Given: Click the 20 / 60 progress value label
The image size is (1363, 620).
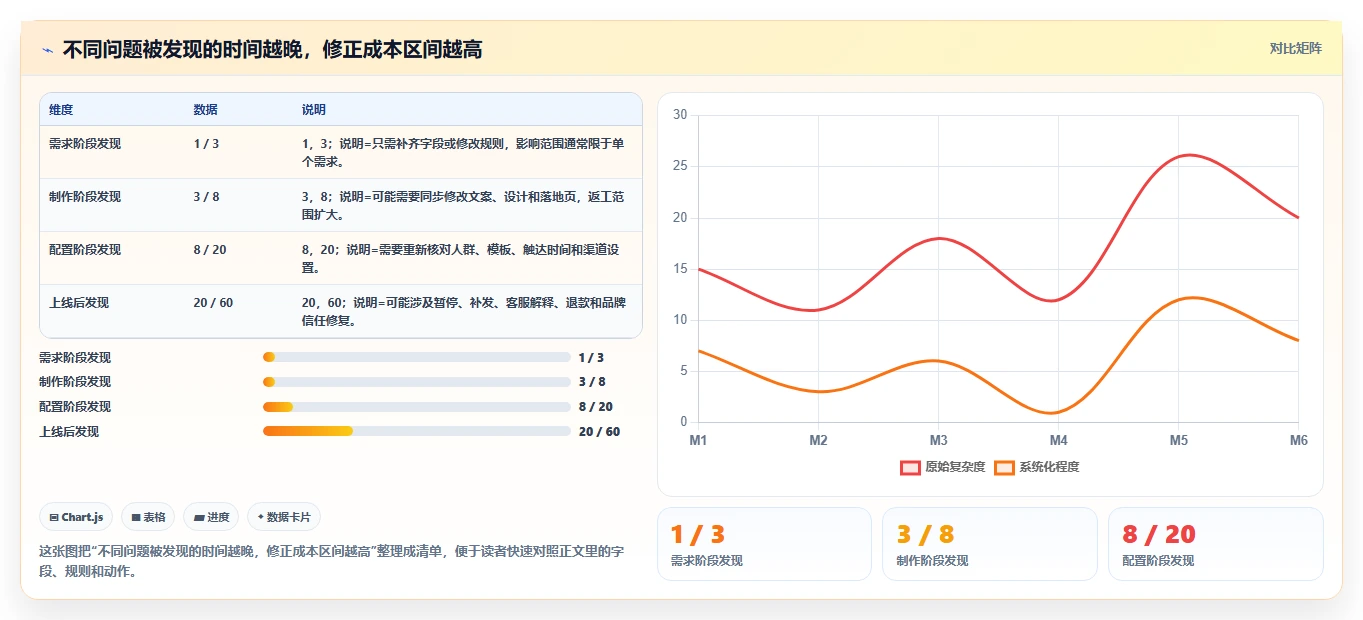Looking at the screenshot, I should 599,432.
